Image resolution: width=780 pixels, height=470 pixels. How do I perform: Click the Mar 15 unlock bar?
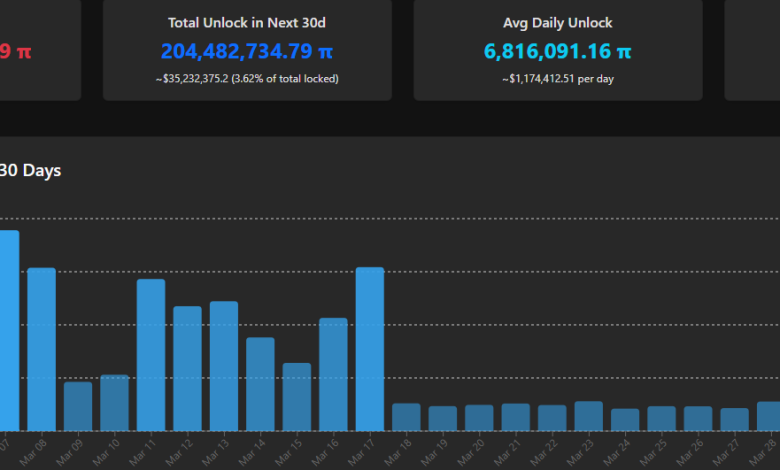pos(297,397)
